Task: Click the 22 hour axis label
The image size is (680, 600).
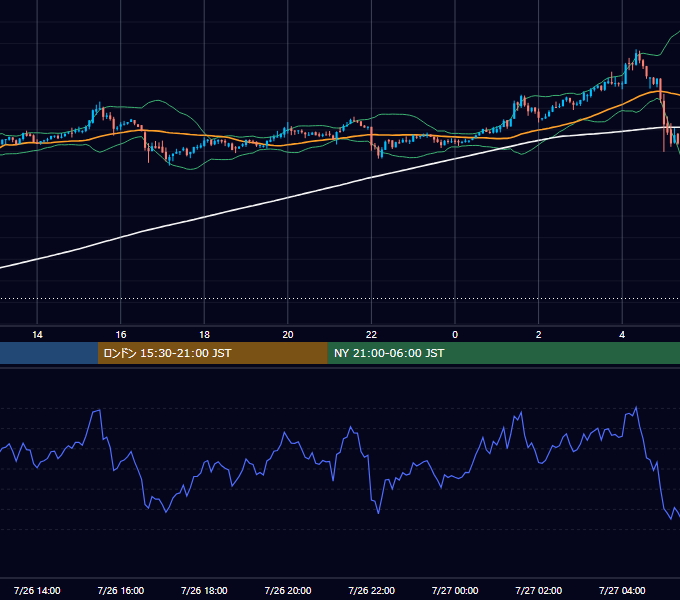Action: (371, 335)
